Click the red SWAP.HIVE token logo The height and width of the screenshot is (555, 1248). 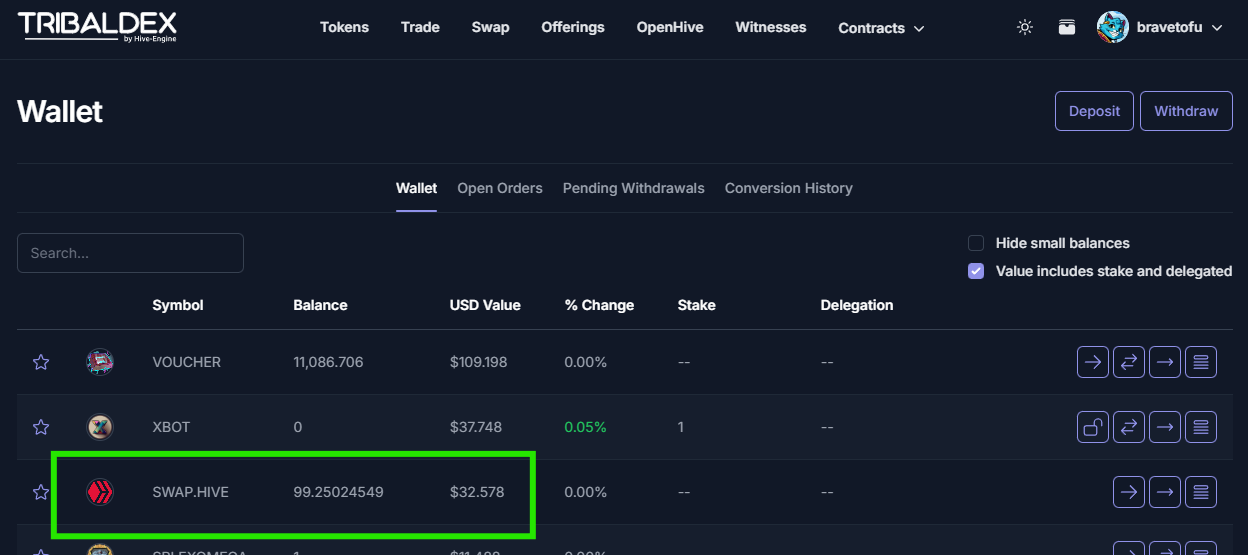click(x=100, y=492)
